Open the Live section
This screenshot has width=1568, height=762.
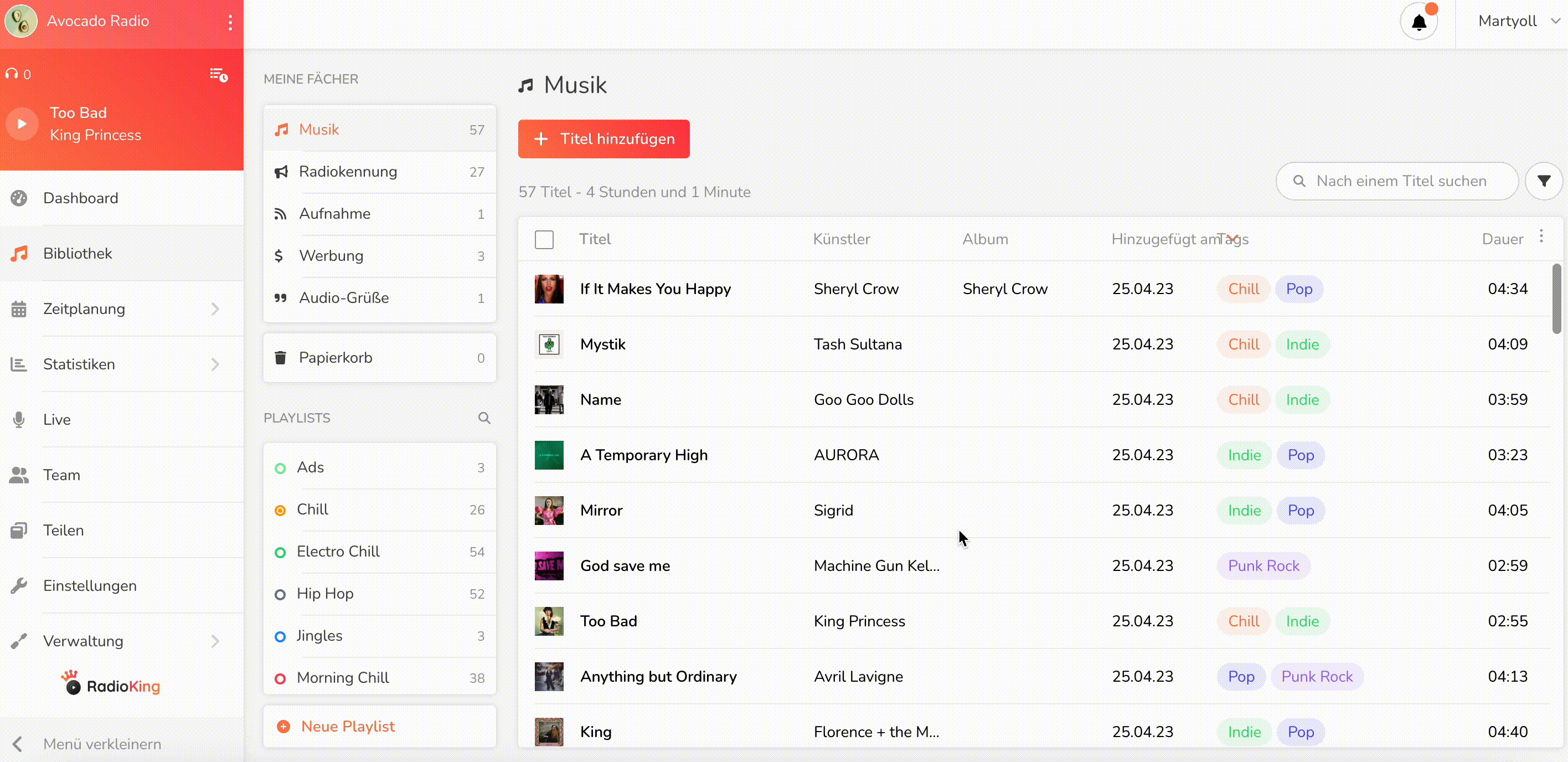tap(122, 419)
